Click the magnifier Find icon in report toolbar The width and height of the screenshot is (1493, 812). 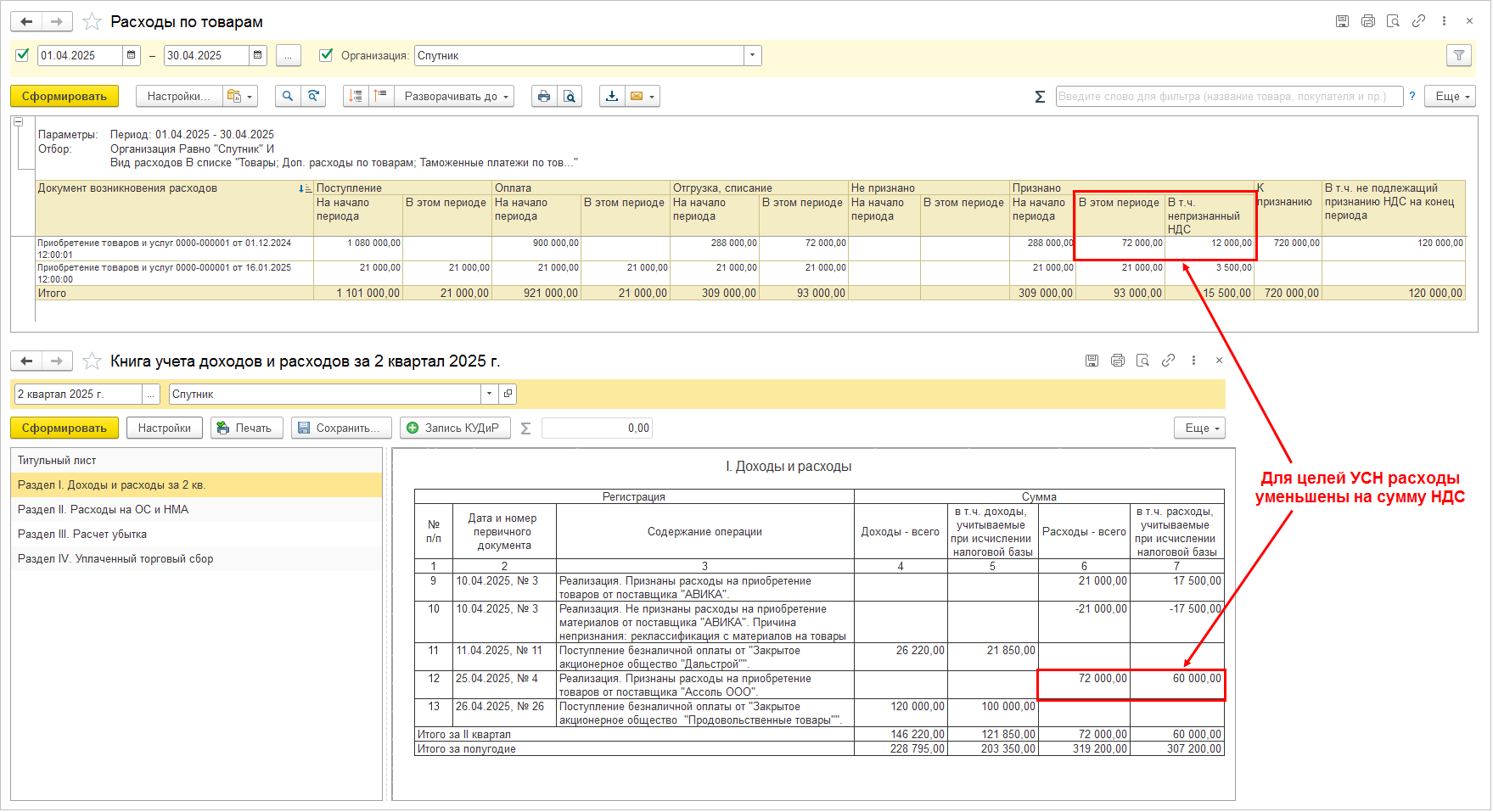coord(288,97)
